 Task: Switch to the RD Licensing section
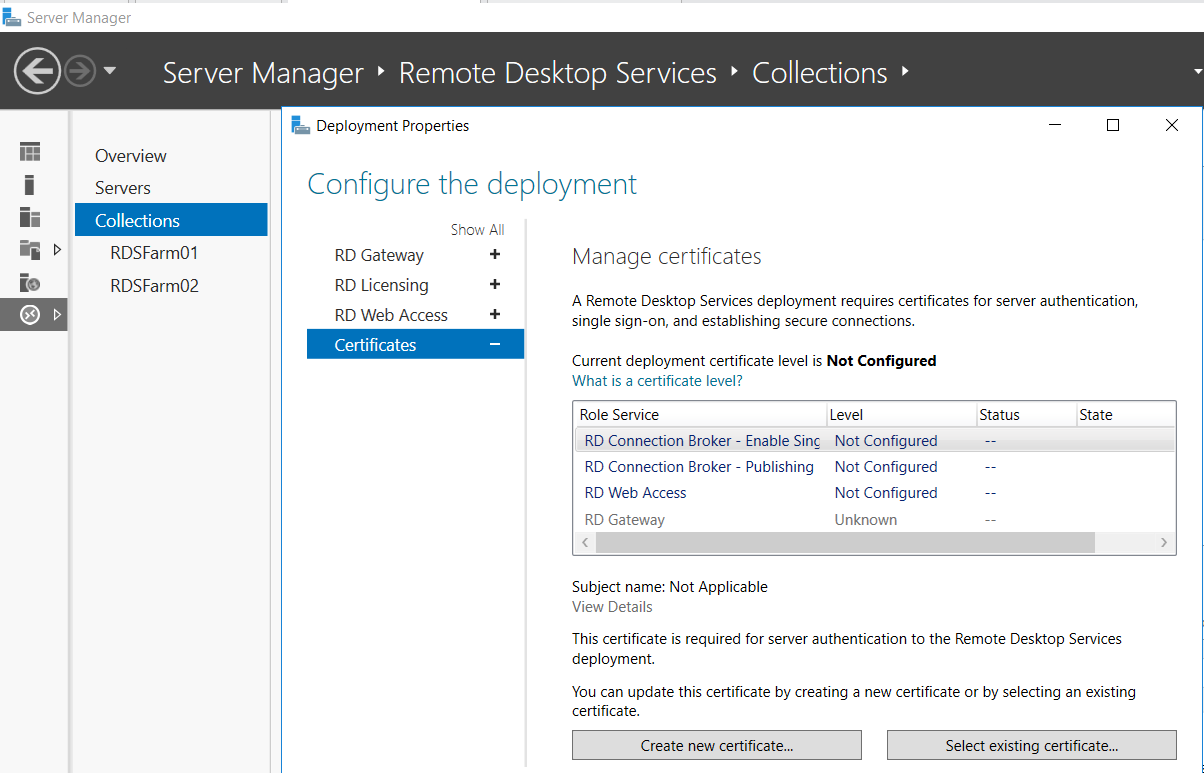click(x=381, y=285)
